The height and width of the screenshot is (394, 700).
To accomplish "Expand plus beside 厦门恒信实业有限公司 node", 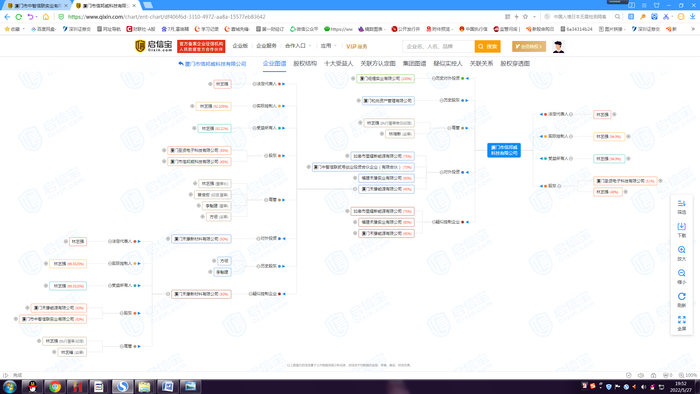I will (x=353, y=79).
